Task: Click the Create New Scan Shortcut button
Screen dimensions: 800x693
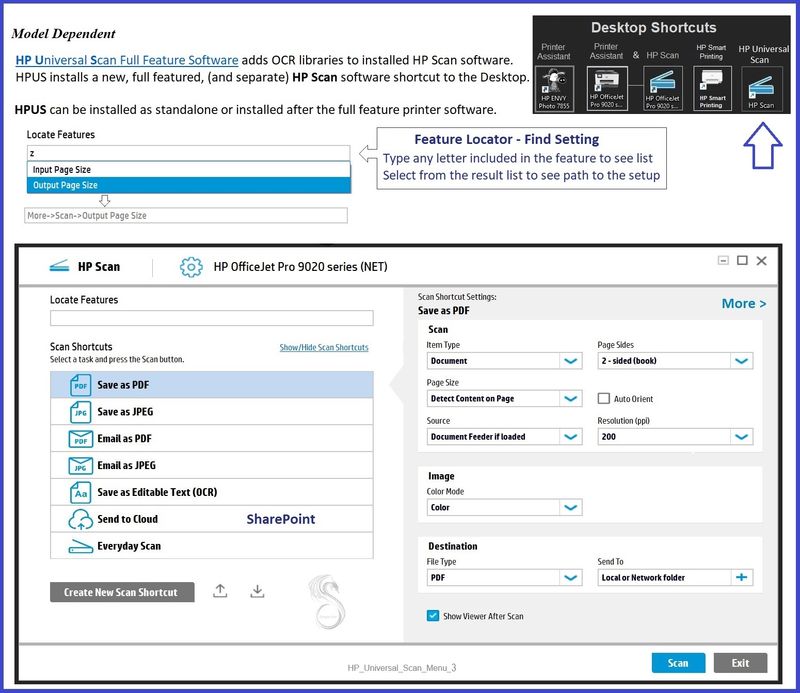Action: pos(122,592)
